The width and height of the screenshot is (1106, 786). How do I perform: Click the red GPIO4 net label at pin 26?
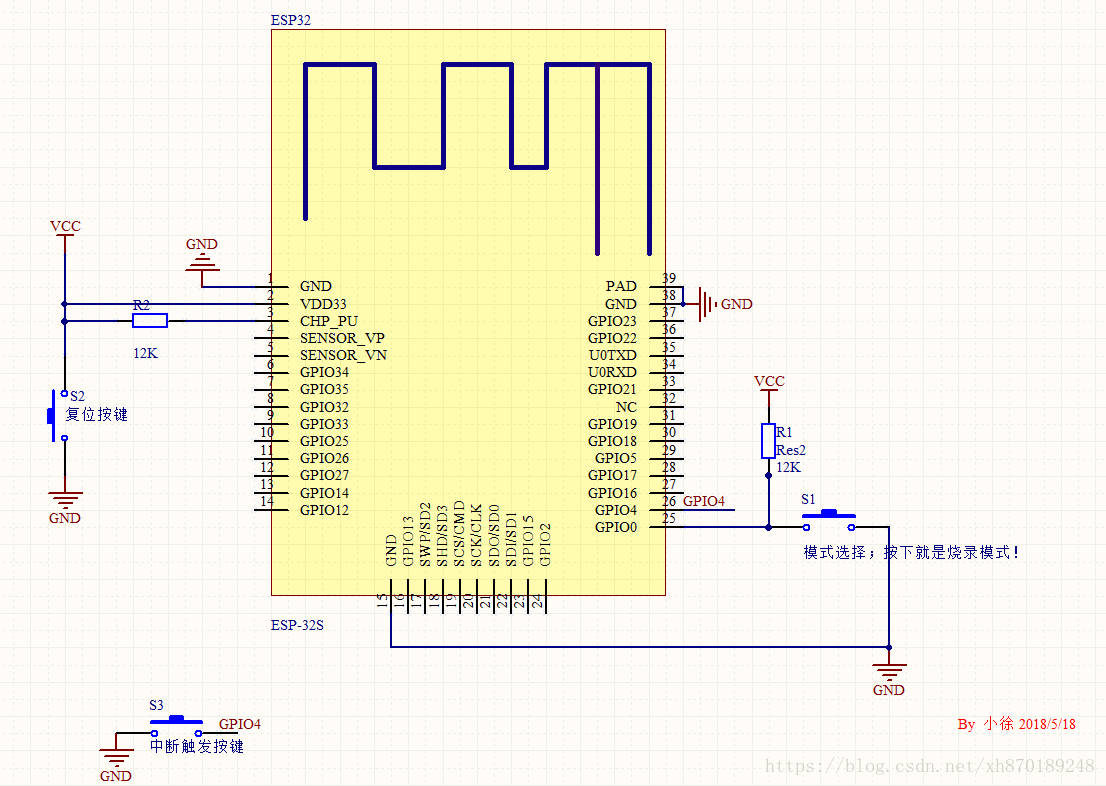tap(703, 501)
